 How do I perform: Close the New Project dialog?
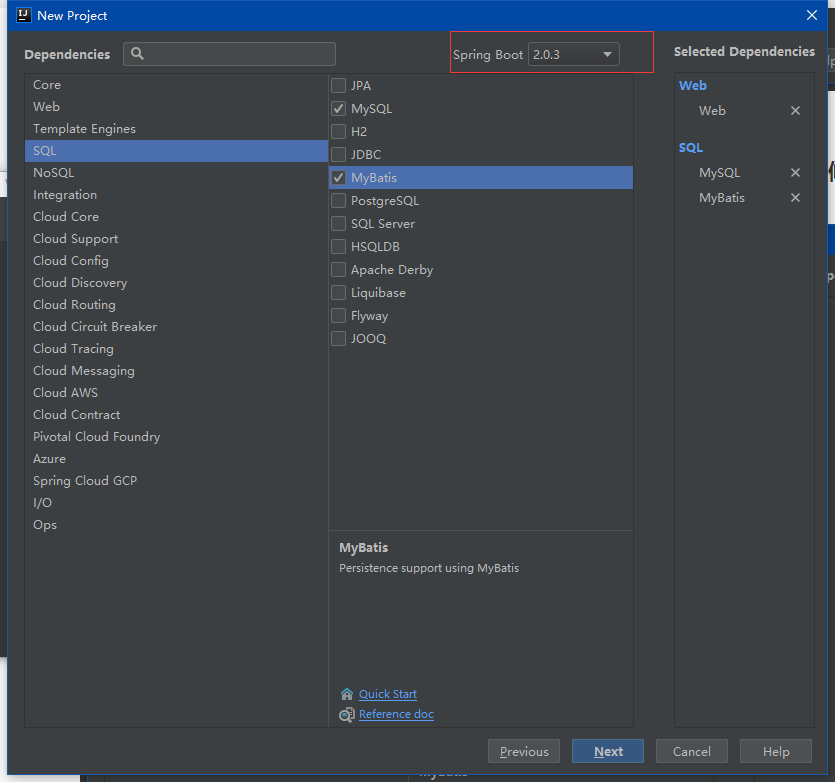812,15
